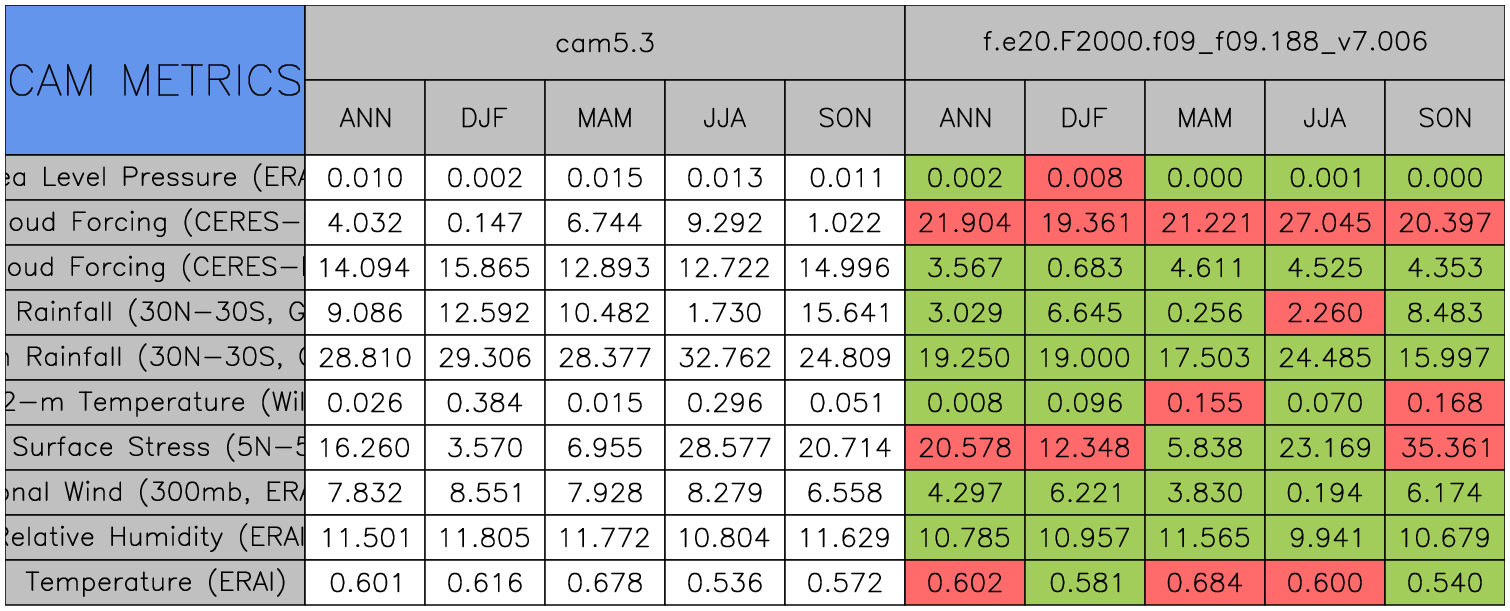
Task: Click the ANN header under cam5.3
Action: coord(365,118)
